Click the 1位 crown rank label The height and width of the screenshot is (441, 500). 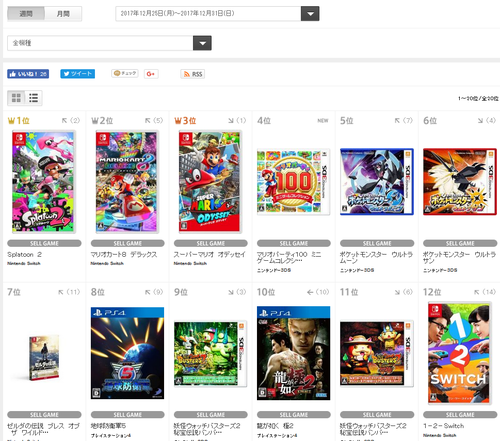pos(19,121)
